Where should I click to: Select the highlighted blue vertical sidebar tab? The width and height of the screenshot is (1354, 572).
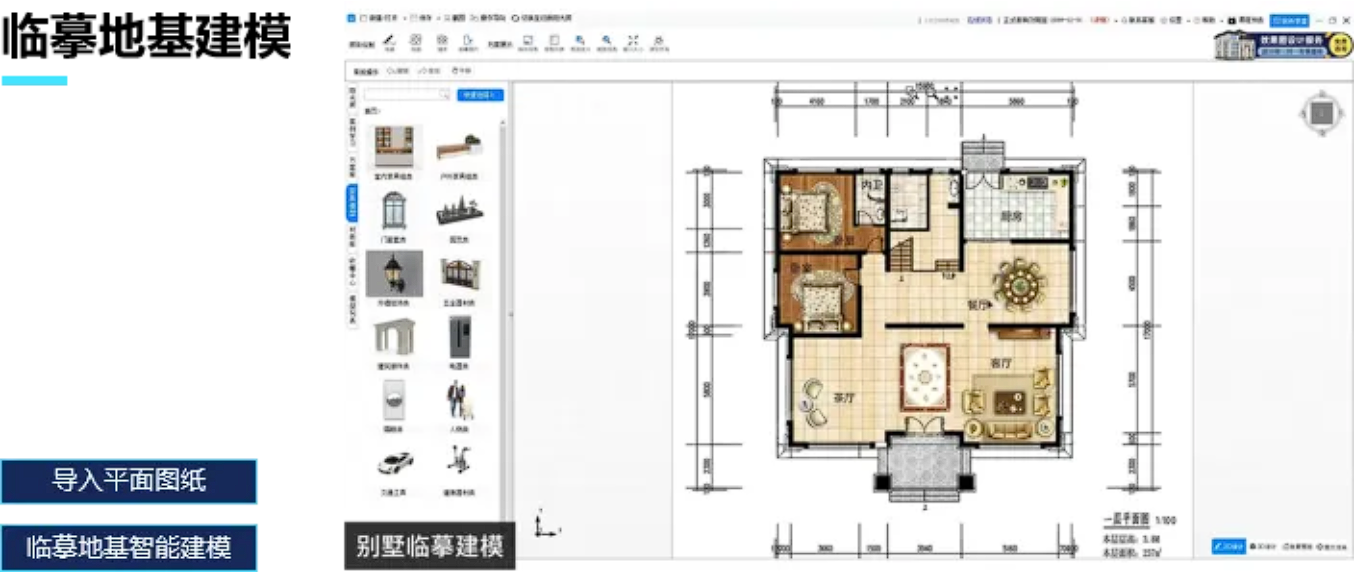[x=352, y=203]
